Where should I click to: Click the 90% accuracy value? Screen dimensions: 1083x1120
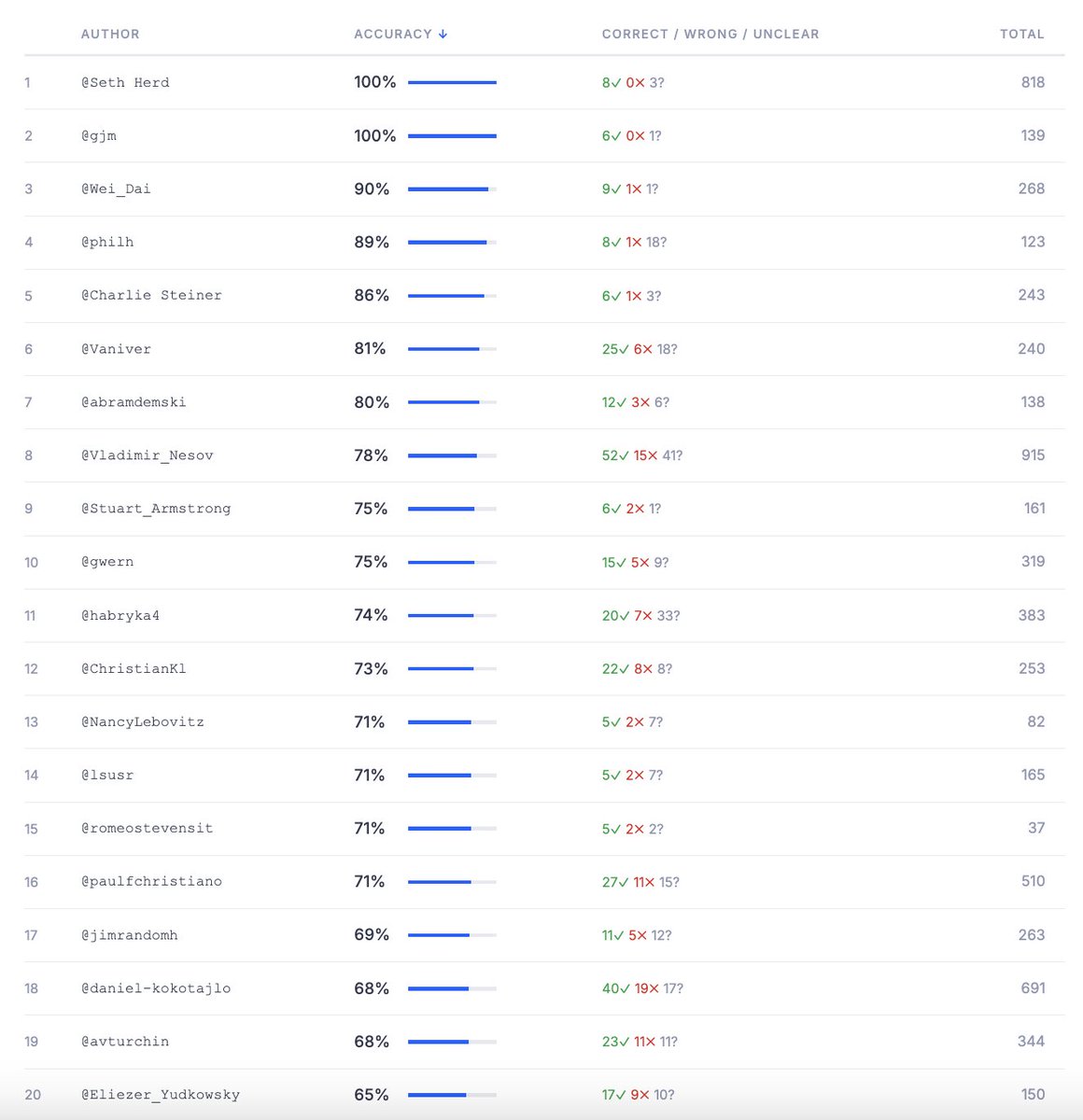click(372, 189)
